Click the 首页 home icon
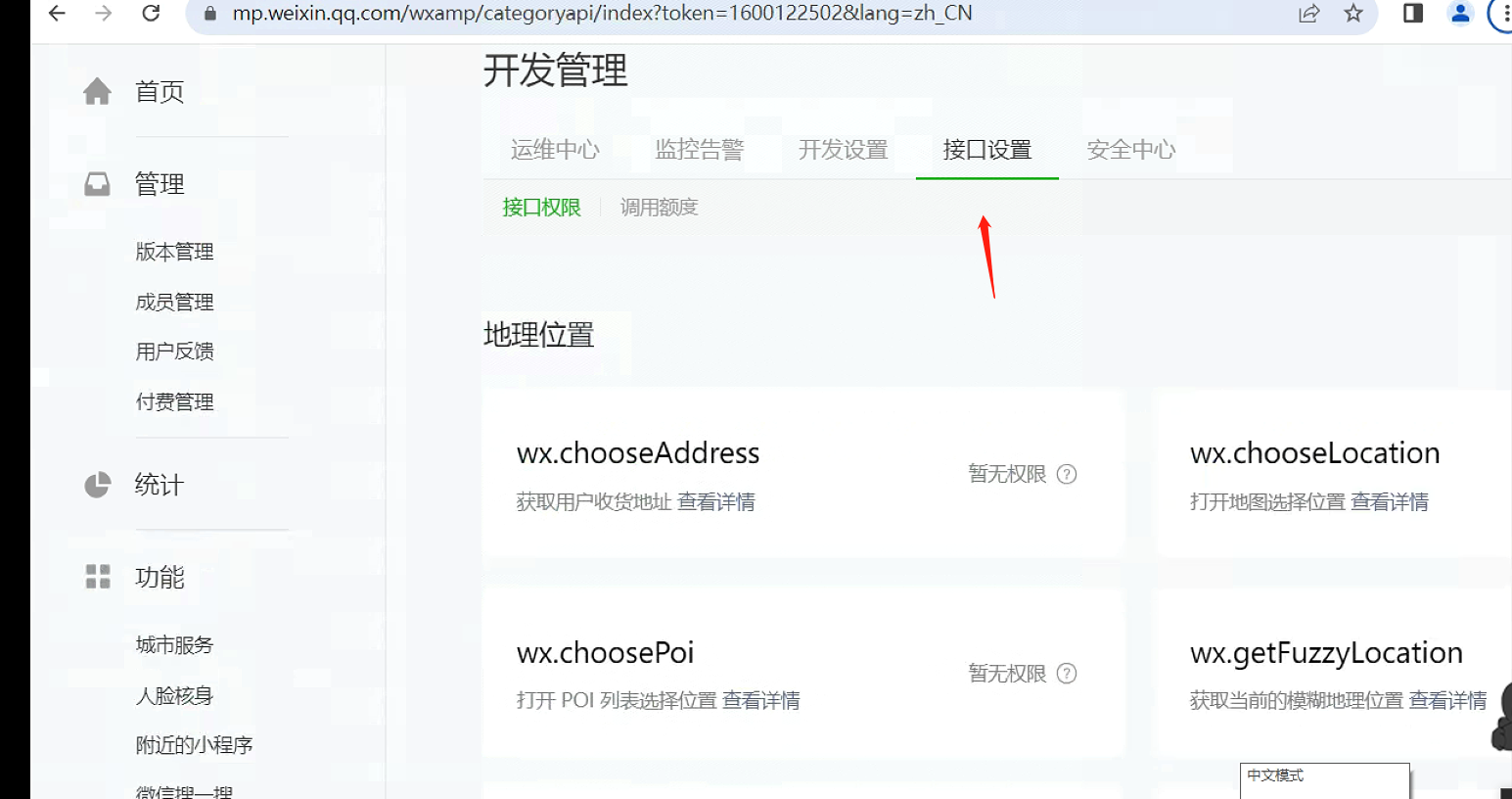Viewport: 1512px width, 799px height. pyautogui.click(x=97, y=91)
